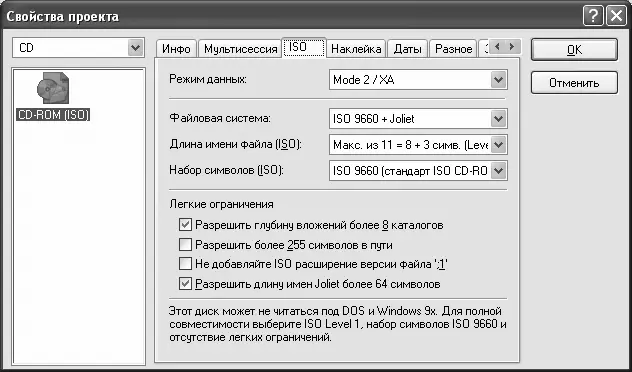Open the Мультисессия tab

[241, 49]
